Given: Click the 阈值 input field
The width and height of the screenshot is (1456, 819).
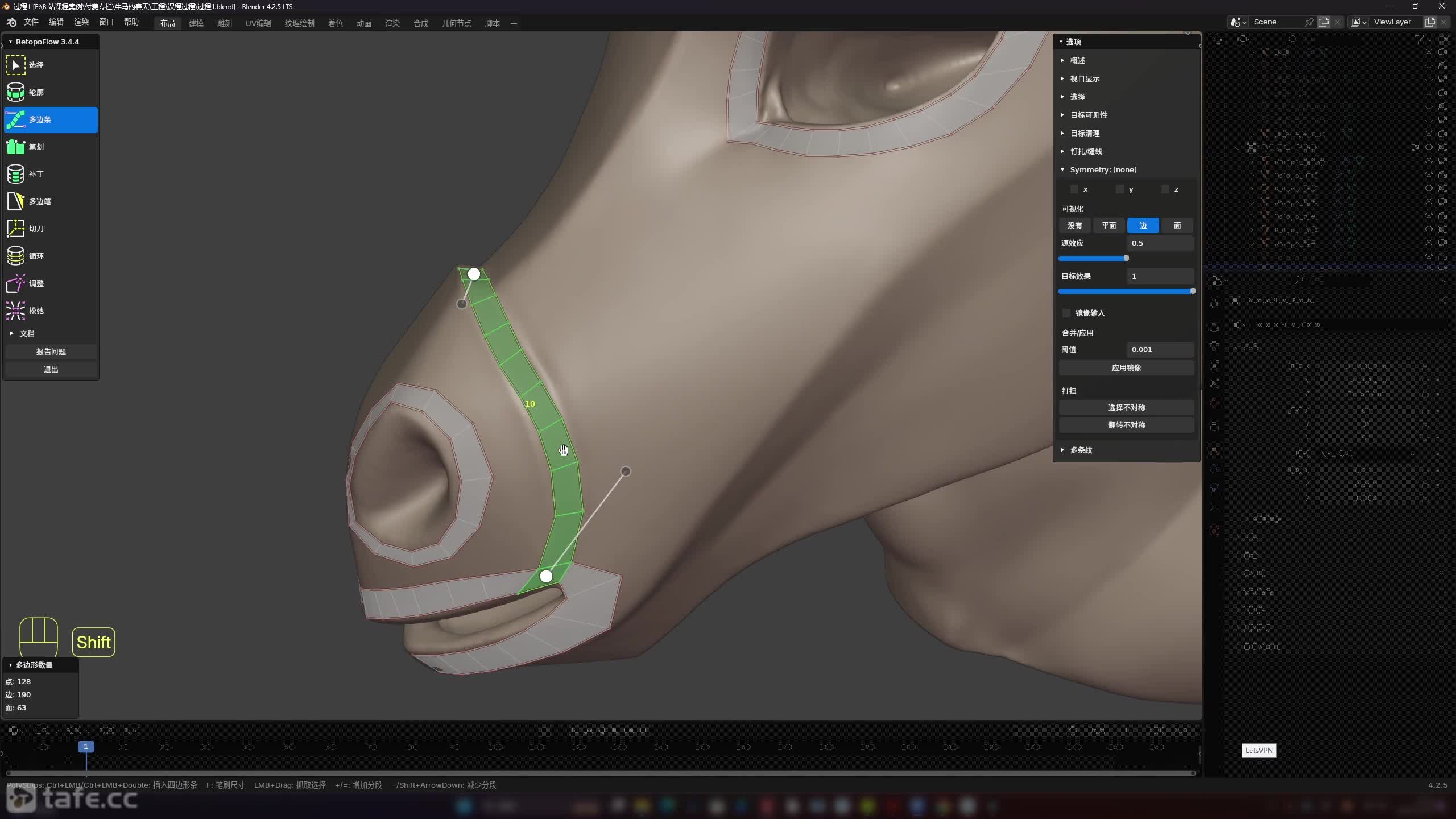Looking at the screenshot, I should pos(1160,350).
